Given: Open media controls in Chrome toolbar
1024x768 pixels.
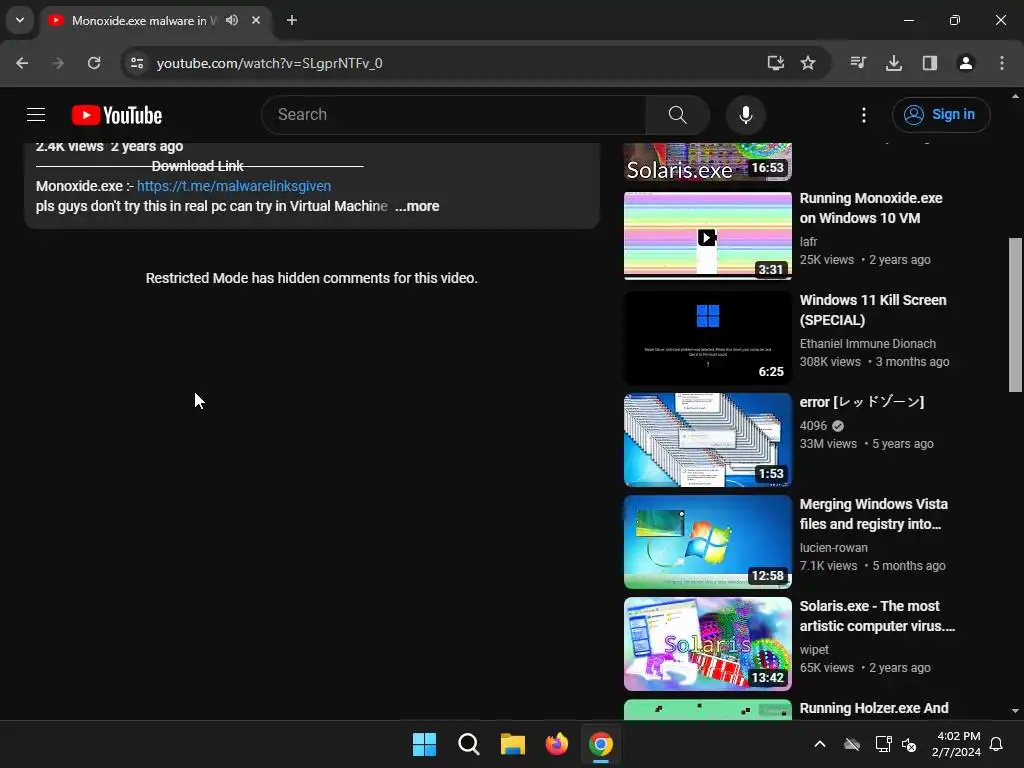Looking at the screenshot, I should (x=858, y=63).
